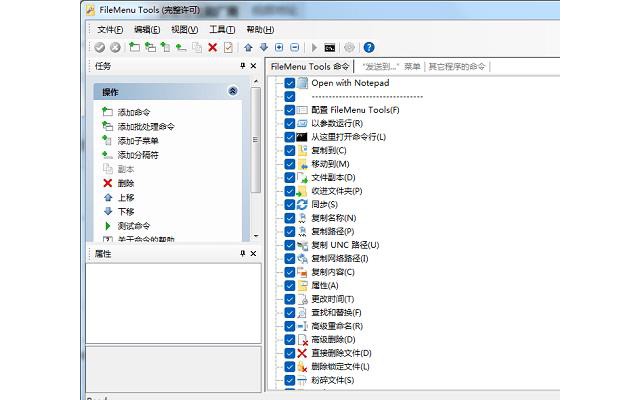Click the green checkmark apply icon in toolbar
The width and height of the screenshot is (640, 400).
[100, 47]
